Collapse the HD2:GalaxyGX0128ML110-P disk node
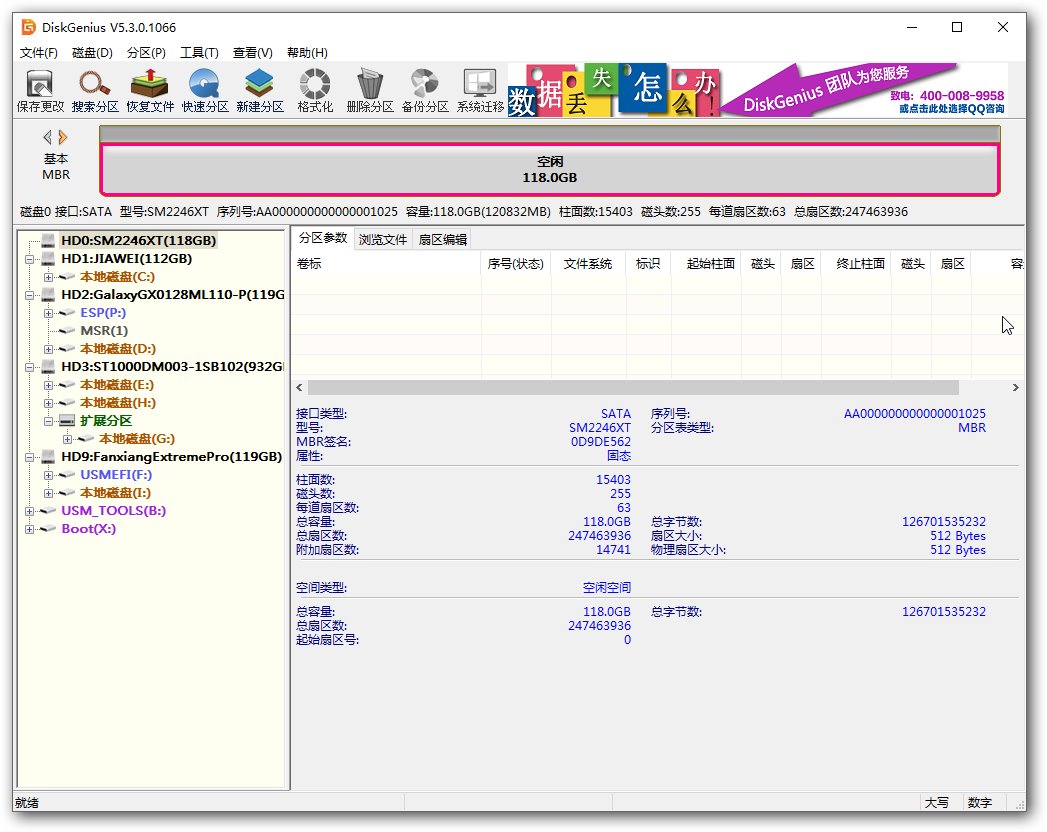This screenshot has width=1047, height=832. [x=30, y=294]
